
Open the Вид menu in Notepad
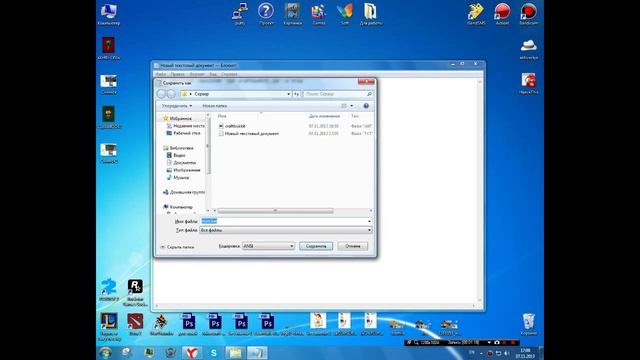[x=213, y=74]
